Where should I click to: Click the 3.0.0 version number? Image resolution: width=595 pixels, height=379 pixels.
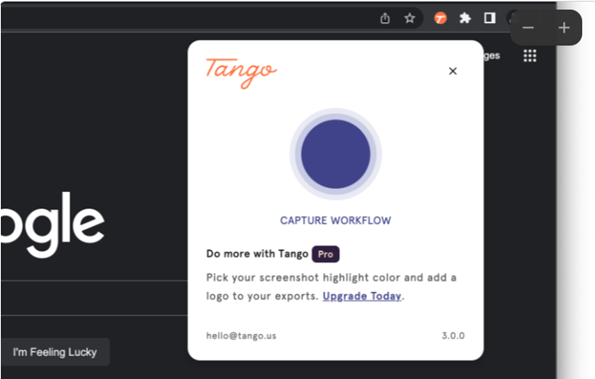[x=453, y=336]
